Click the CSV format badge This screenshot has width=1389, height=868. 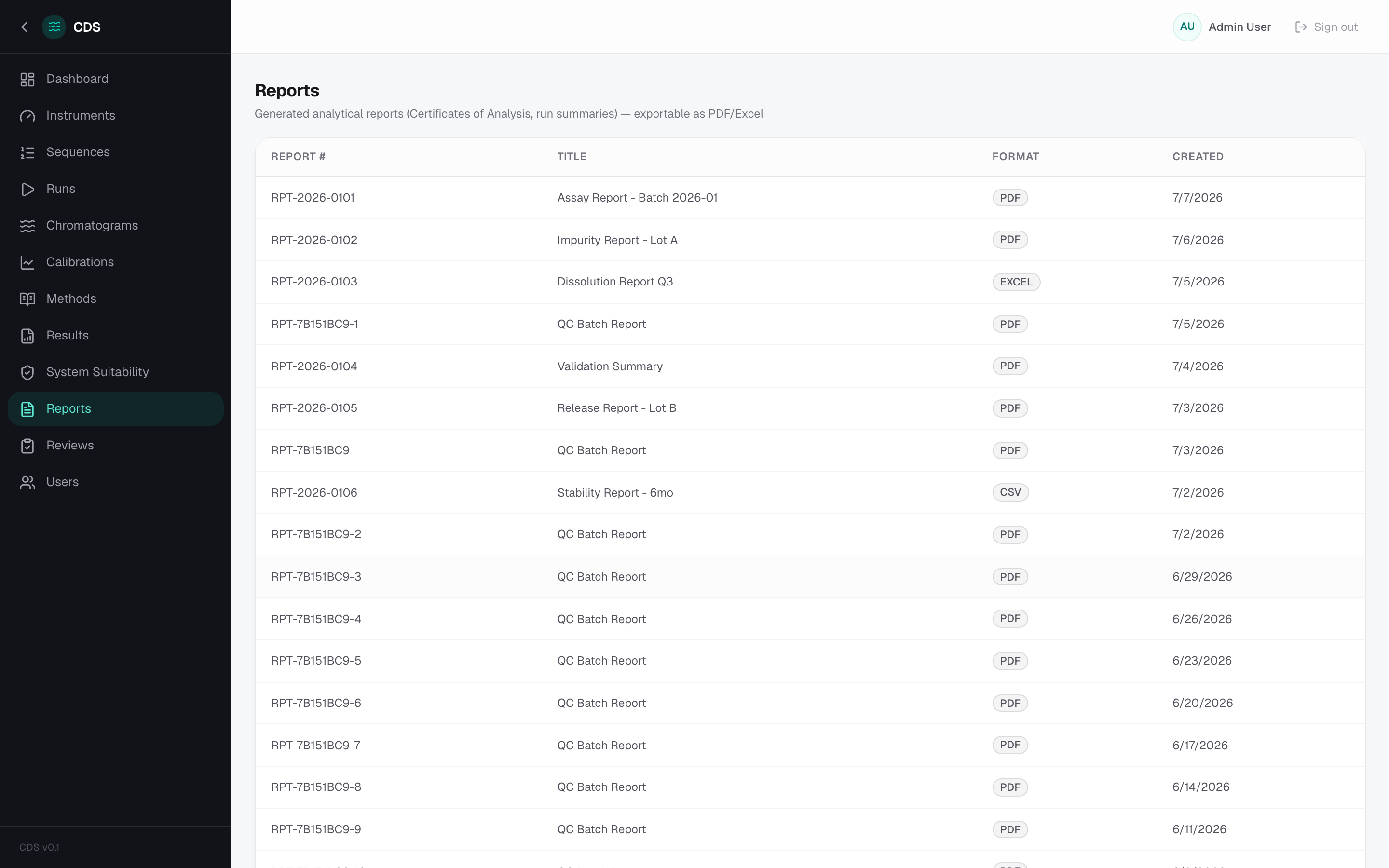pyautogui.click(x=1010, y=492)
